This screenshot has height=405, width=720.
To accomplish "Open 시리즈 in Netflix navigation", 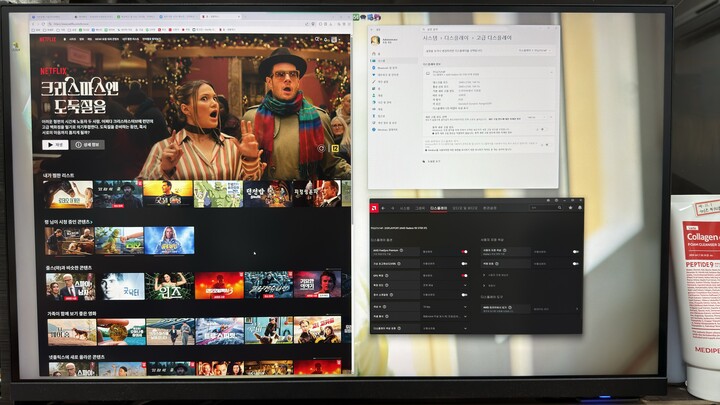I will point(73,39).
